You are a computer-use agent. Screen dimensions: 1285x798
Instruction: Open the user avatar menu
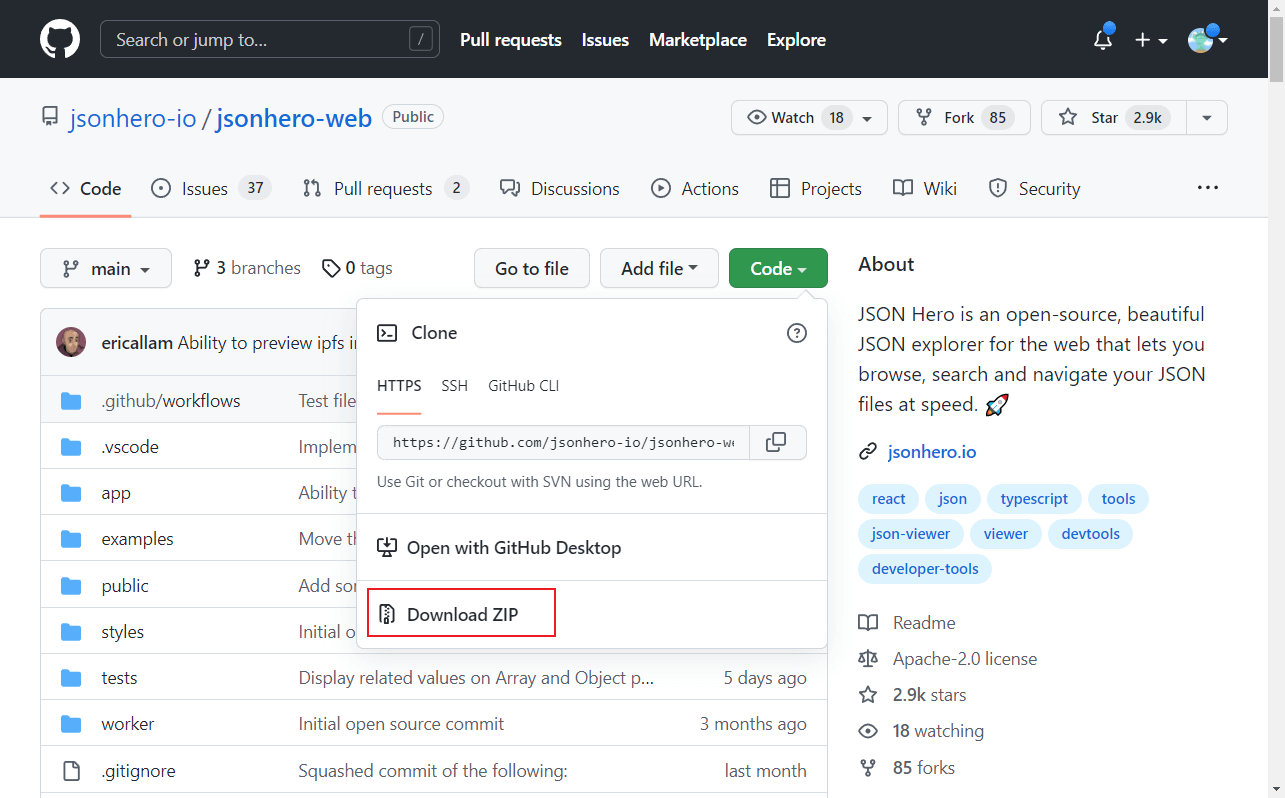[1207, 40]
